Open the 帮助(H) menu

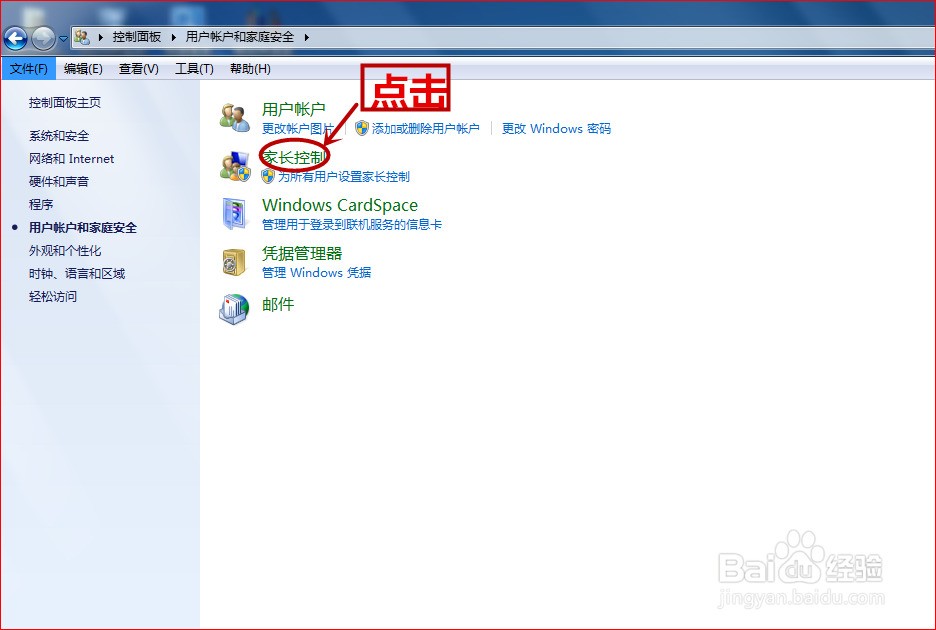(250, 69)
